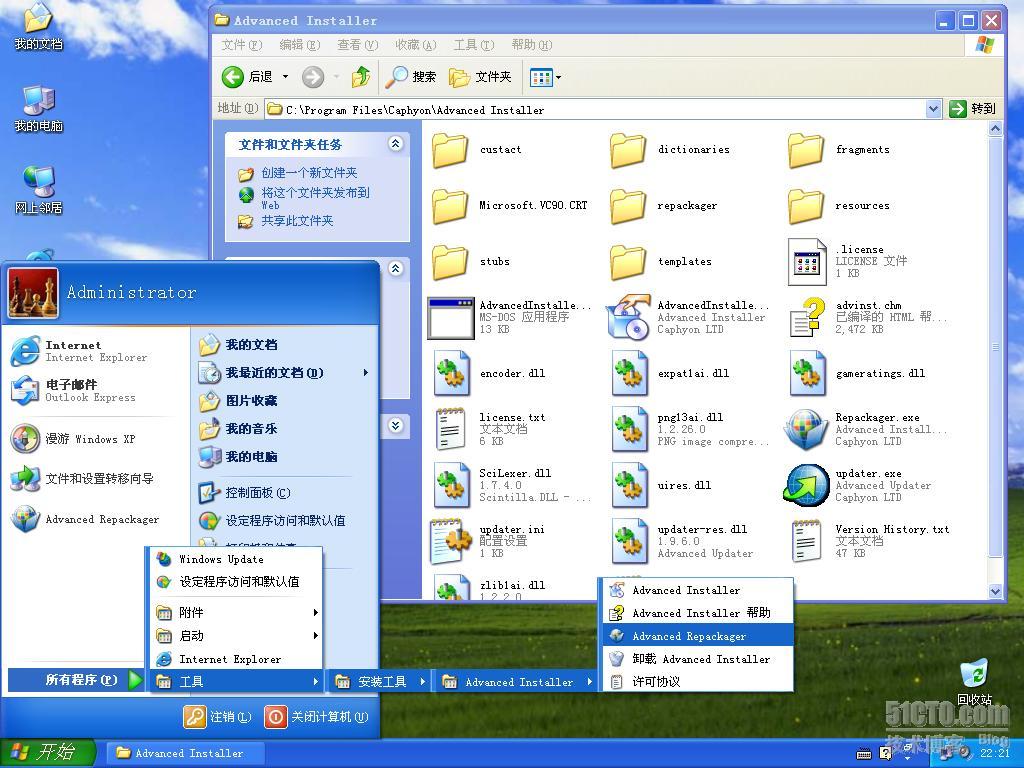The image size is (1024, 768).
Task: Select Advanced Installer Caphyon LTD executable icon
Action: click(628, 317)
